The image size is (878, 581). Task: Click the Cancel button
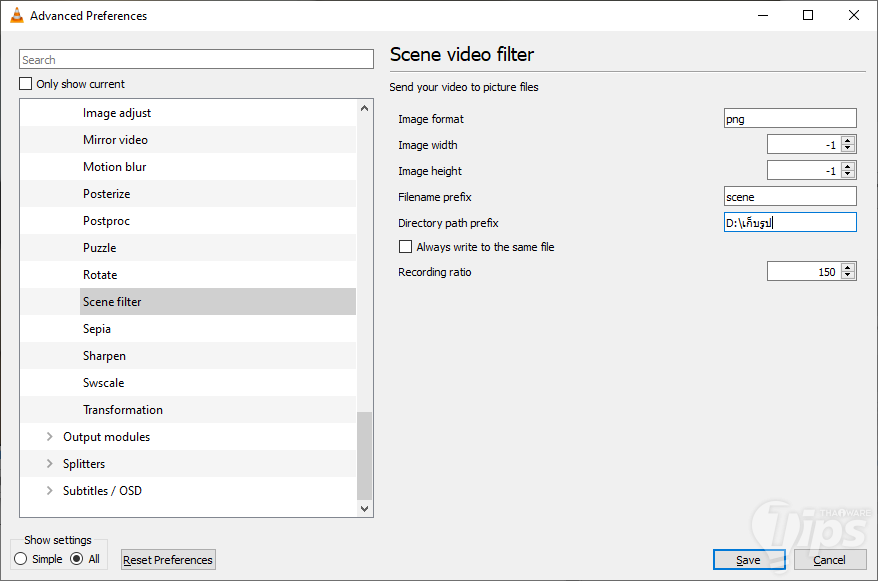tap(830, 560)
